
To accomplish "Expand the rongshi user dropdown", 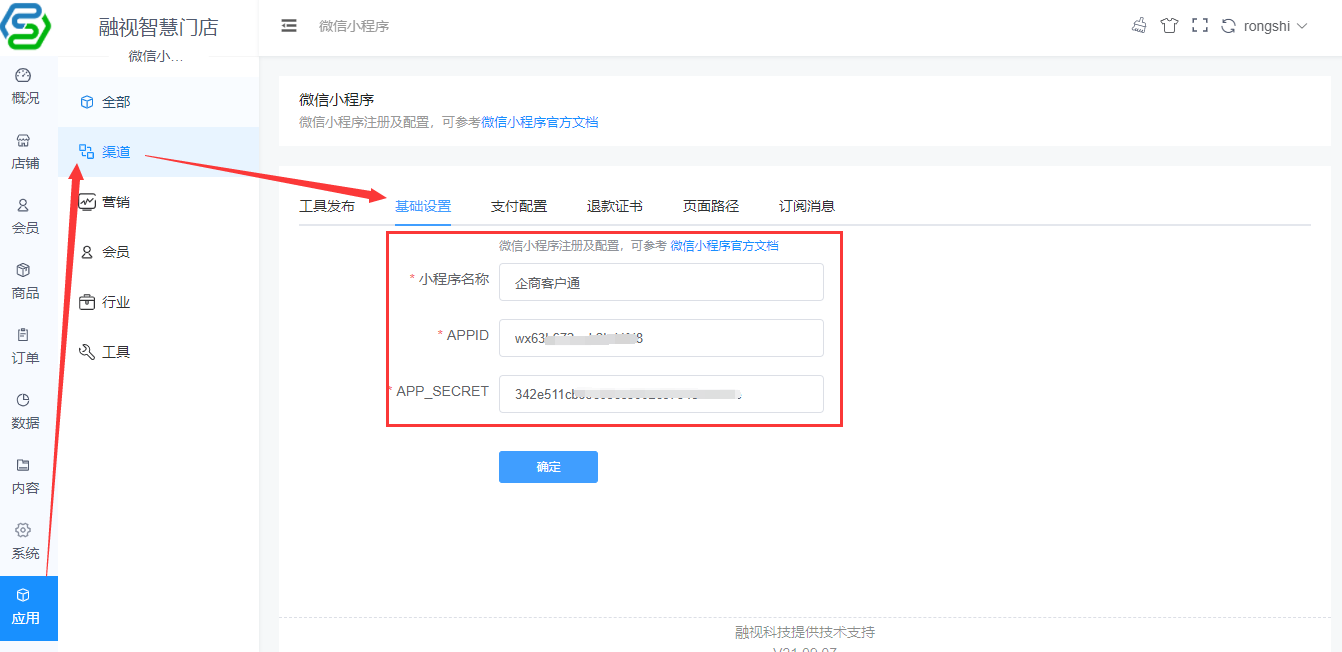I will pos(1275,26).
